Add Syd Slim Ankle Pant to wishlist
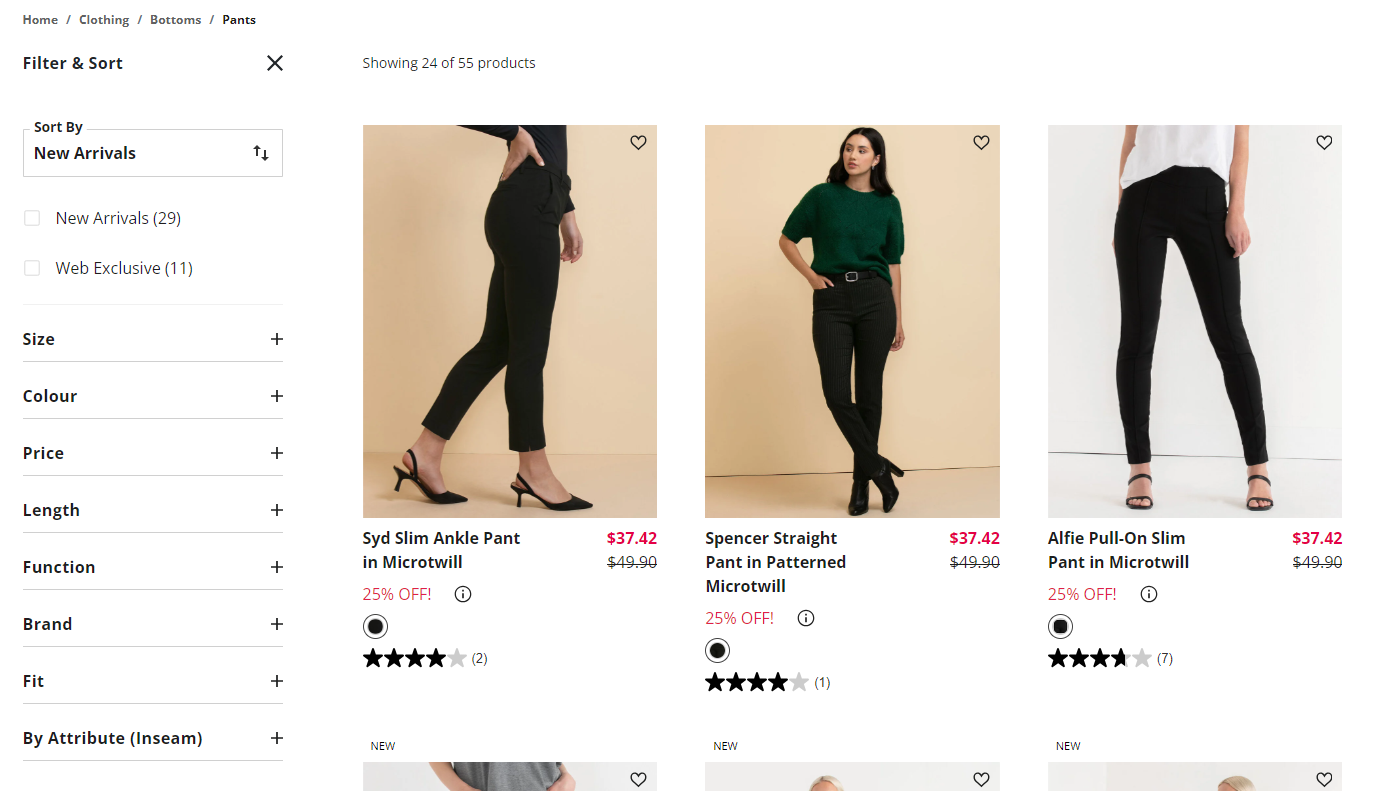 point(638,142)
